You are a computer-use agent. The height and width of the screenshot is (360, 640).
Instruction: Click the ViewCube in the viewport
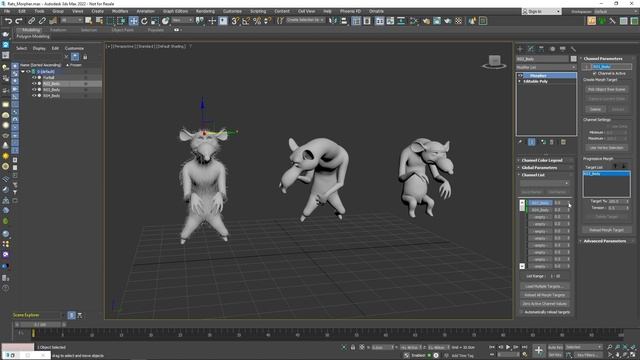click(x=494, y=62)
